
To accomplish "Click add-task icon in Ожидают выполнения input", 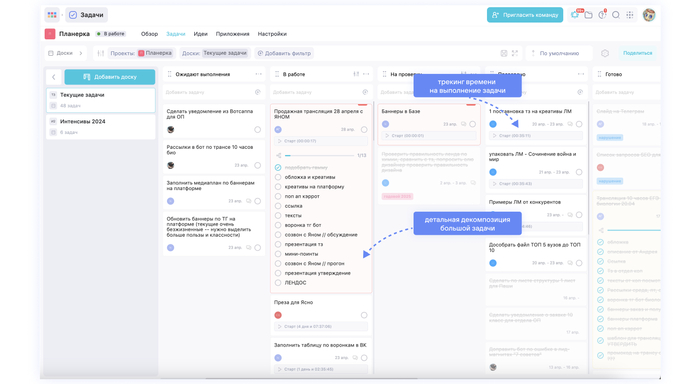I will (x=258, y=92).
